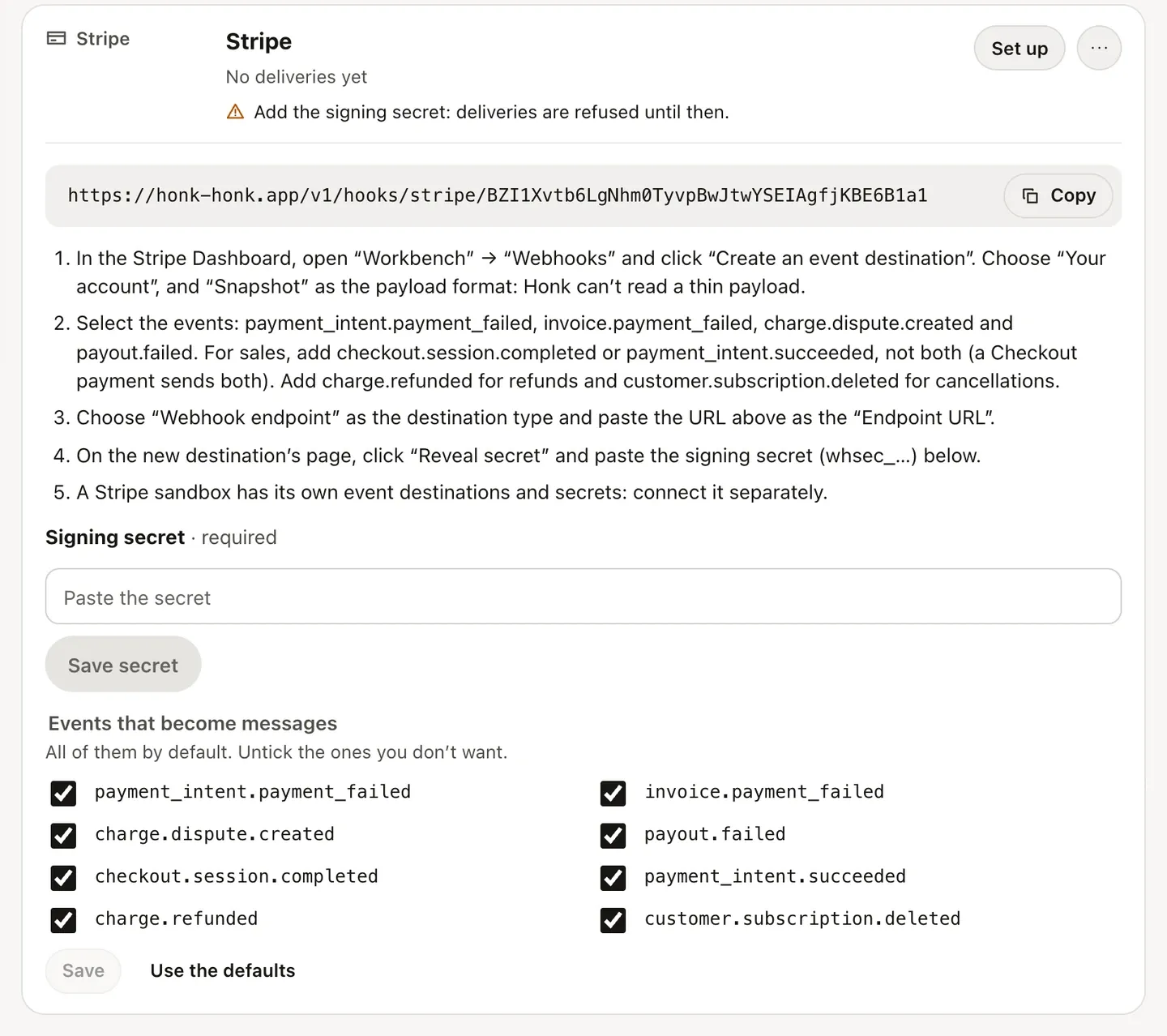
Task: Click the Set up button
Action: click(1020, 48)
